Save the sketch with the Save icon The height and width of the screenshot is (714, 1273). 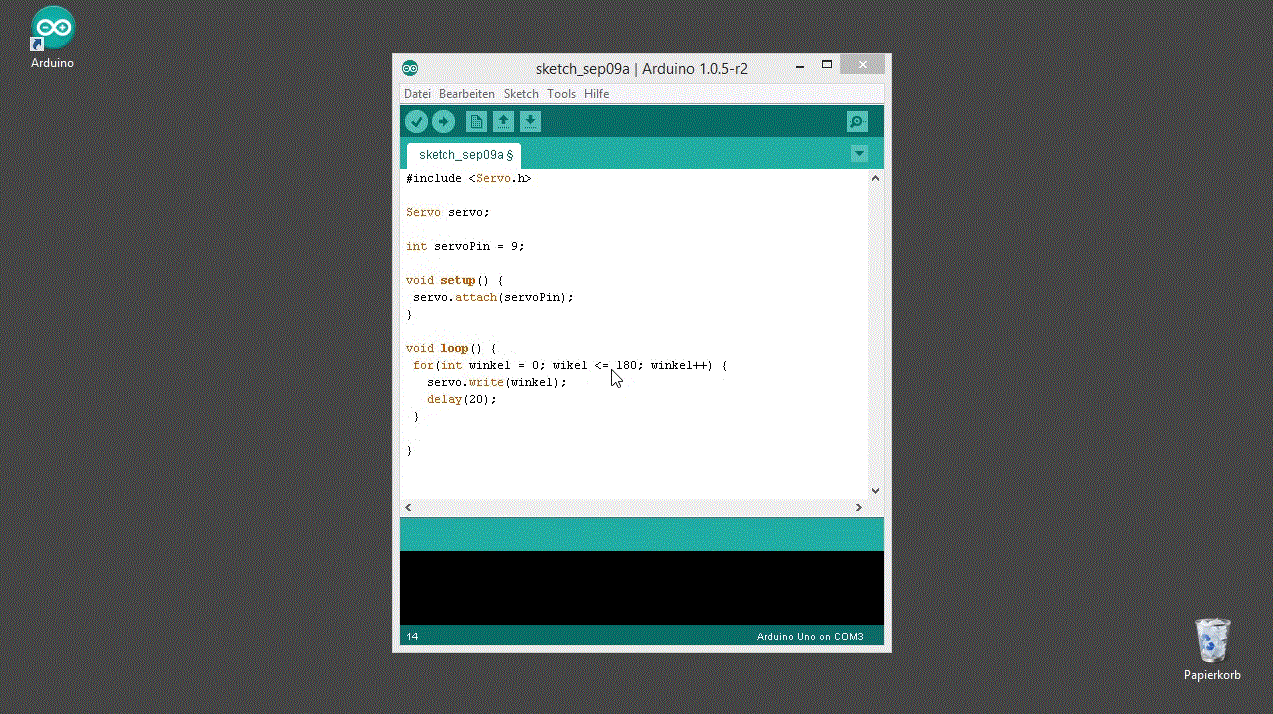click(531, 122)
